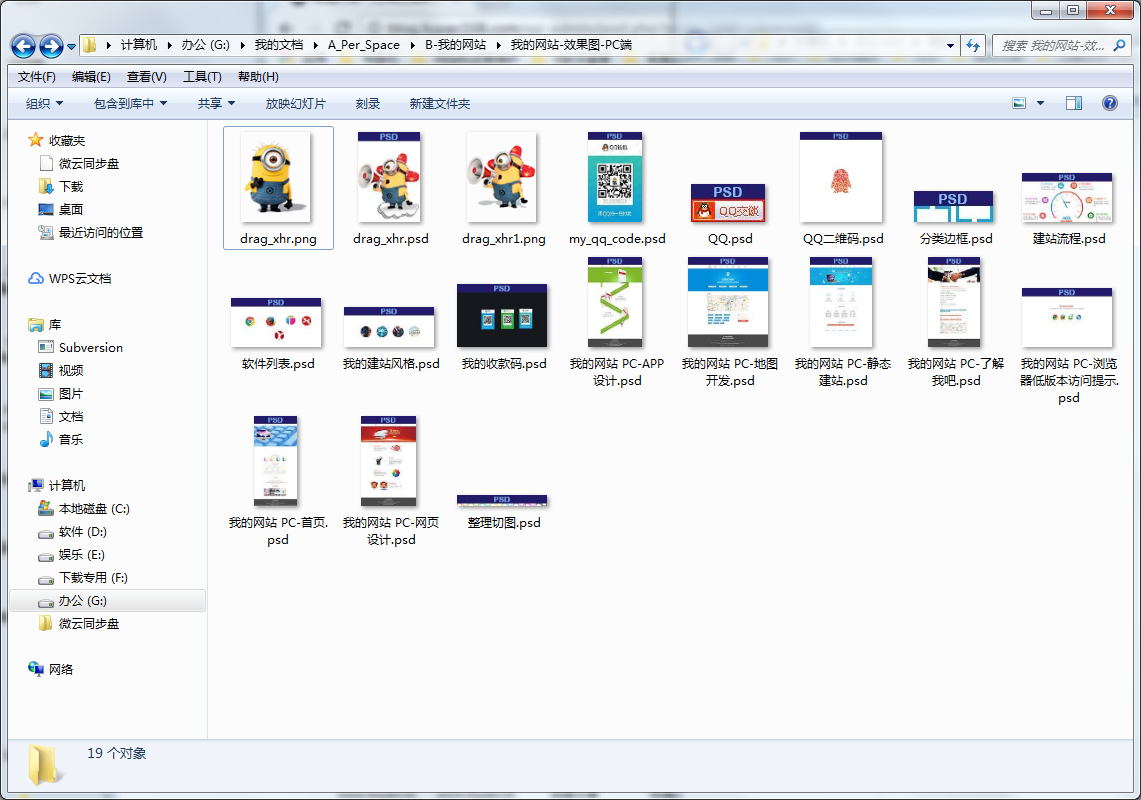1141x800 pixels.
Task: Open the 组织 dropdown menu
Action: pos(44,103)
